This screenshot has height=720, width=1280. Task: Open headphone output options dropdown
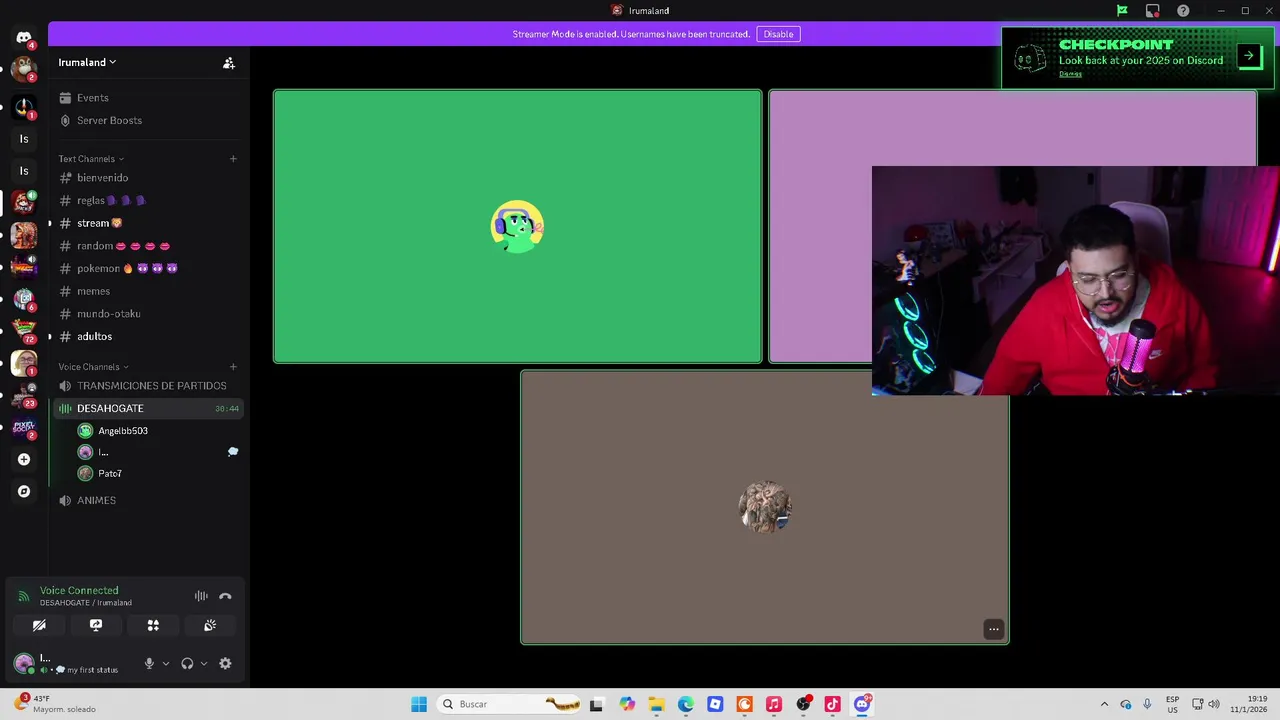204,664
